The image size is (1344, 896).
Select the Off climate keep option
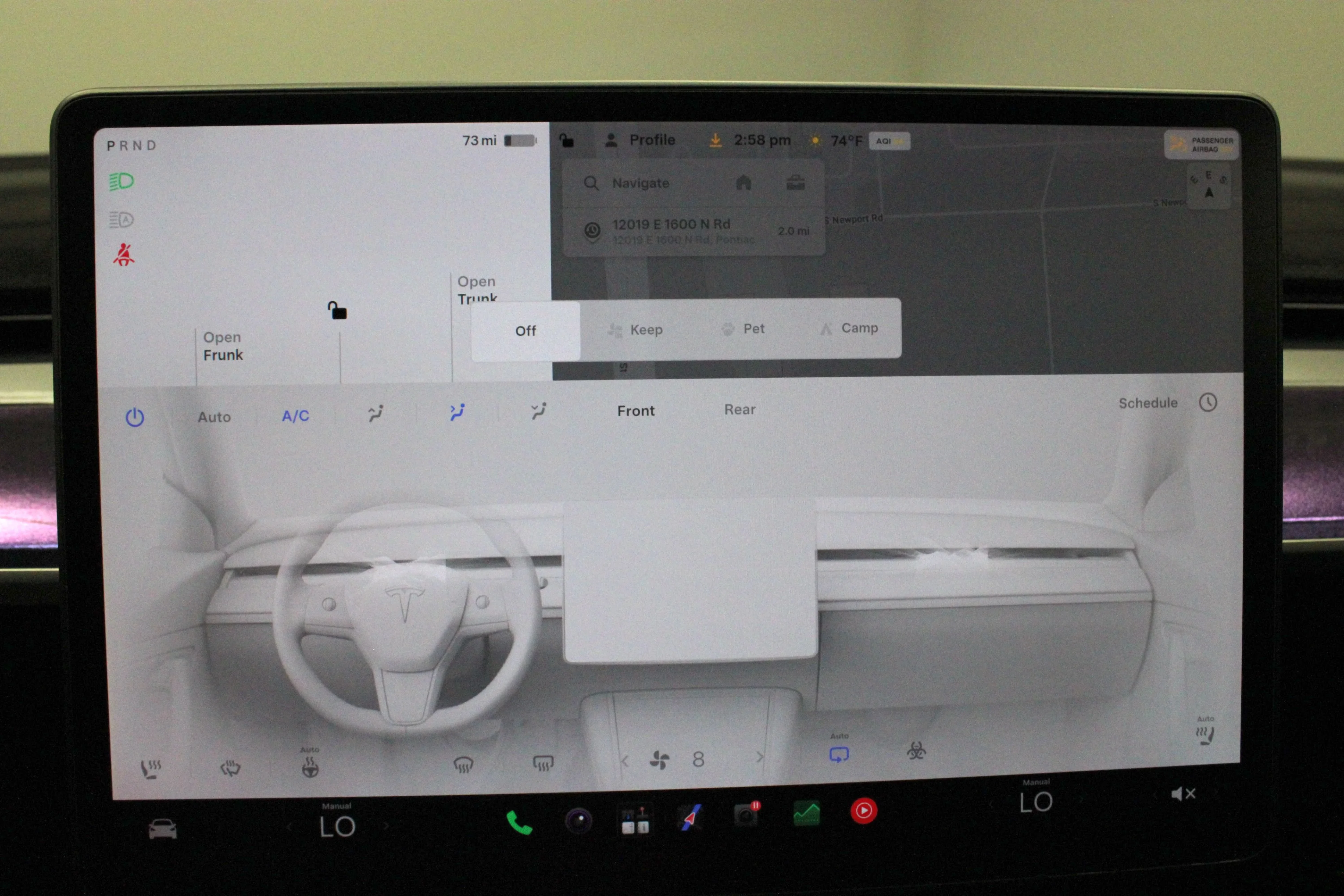point(526,331)
